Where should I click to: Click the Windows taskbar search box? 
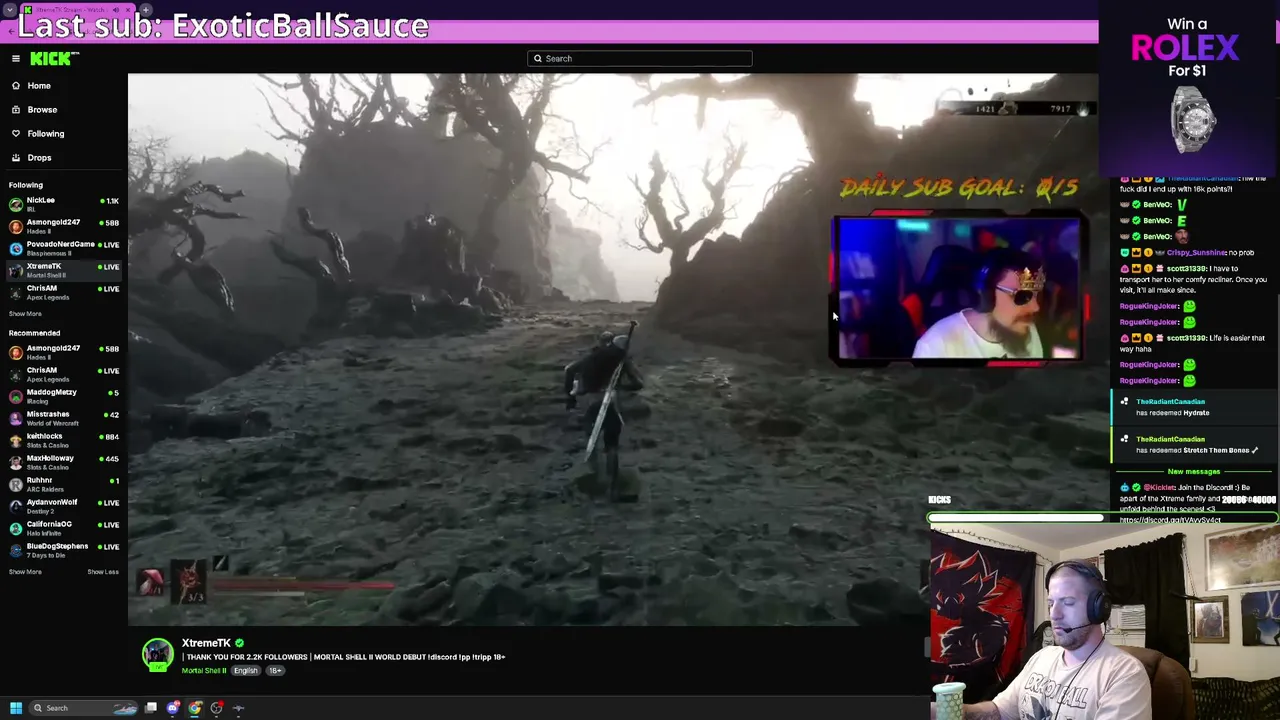point(82,708)
